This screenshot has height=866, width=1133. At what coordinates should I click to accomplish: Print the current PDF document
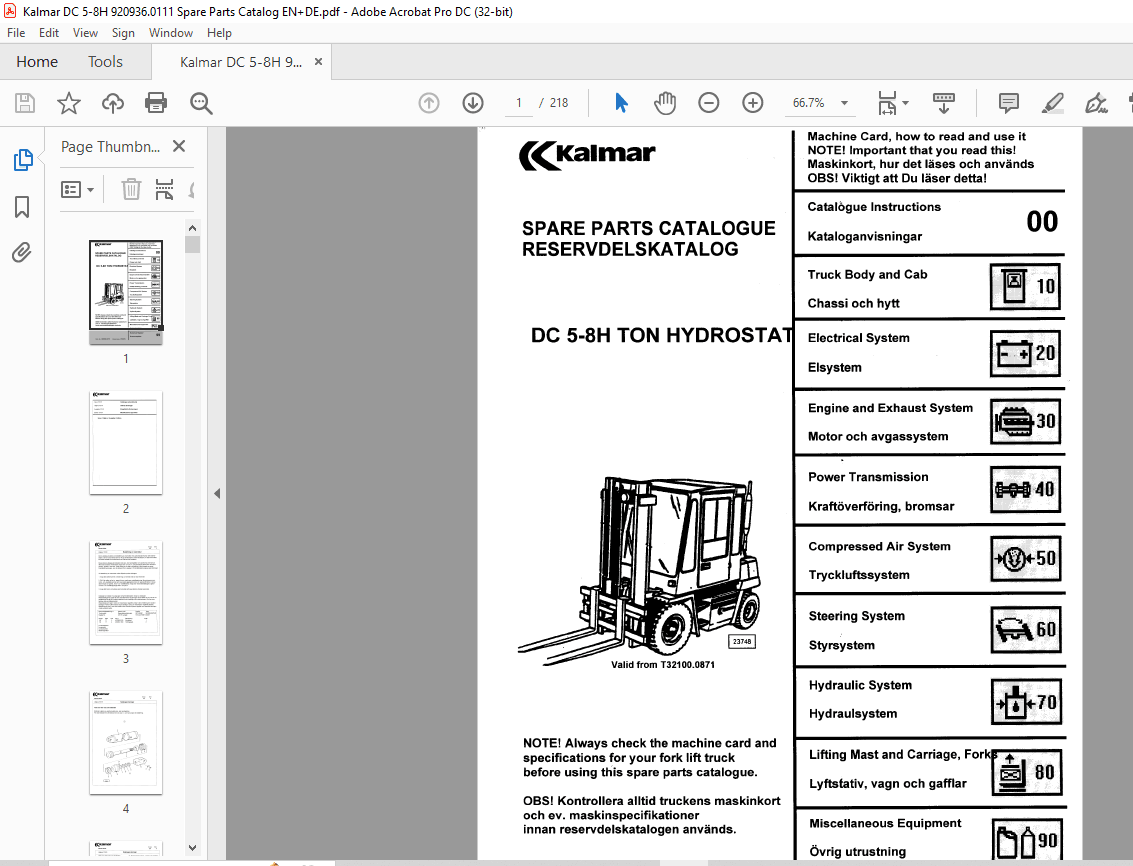pos(156,103)
